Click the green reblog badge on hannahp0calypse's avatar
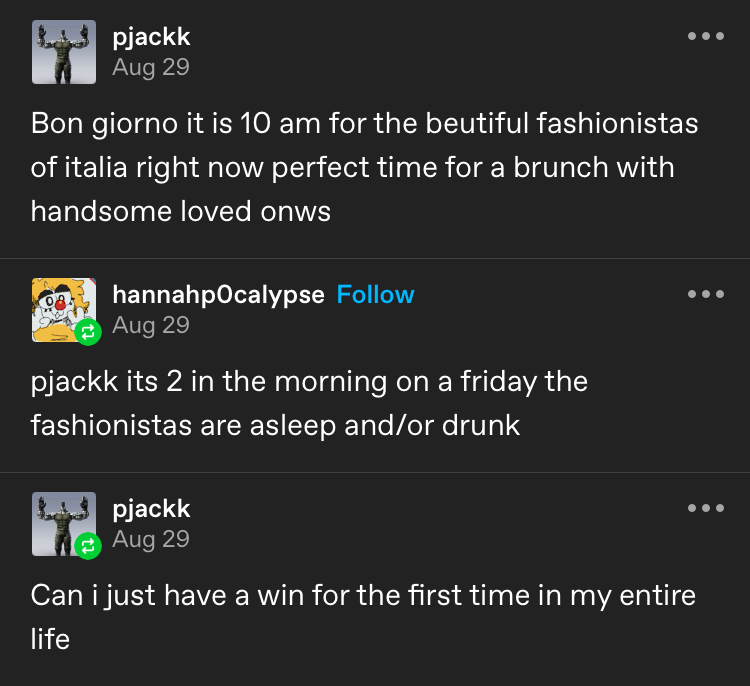 pyautogui.click(x=88, y=333)
